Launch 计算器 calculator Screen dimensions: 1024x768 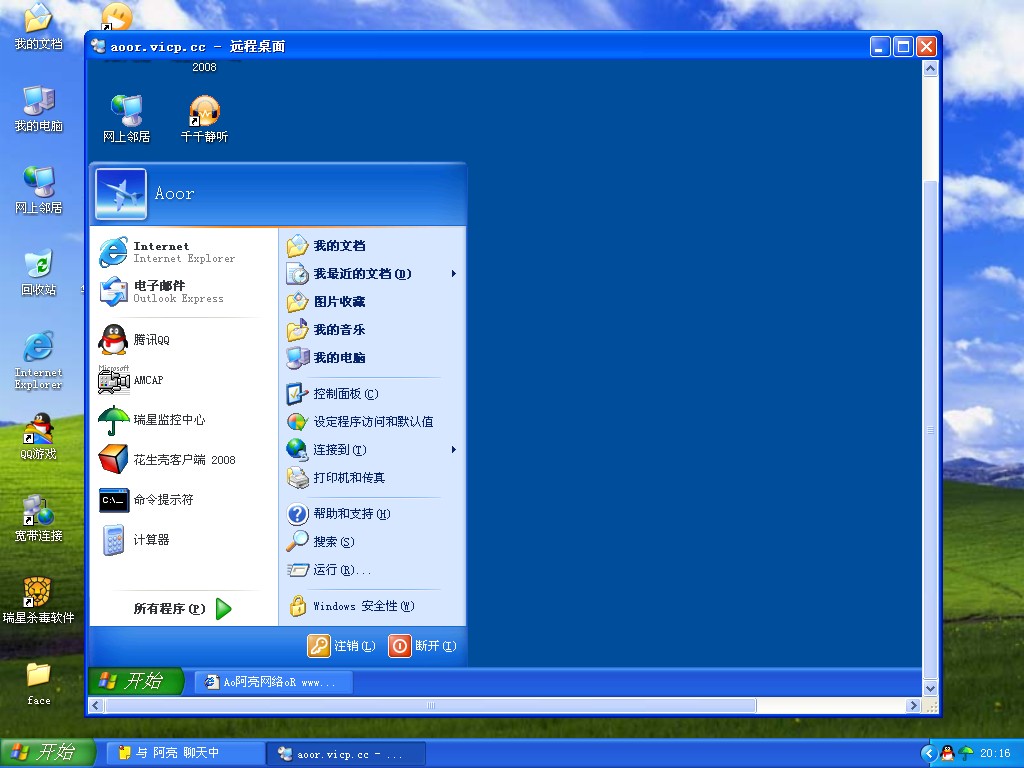point(184,539)
